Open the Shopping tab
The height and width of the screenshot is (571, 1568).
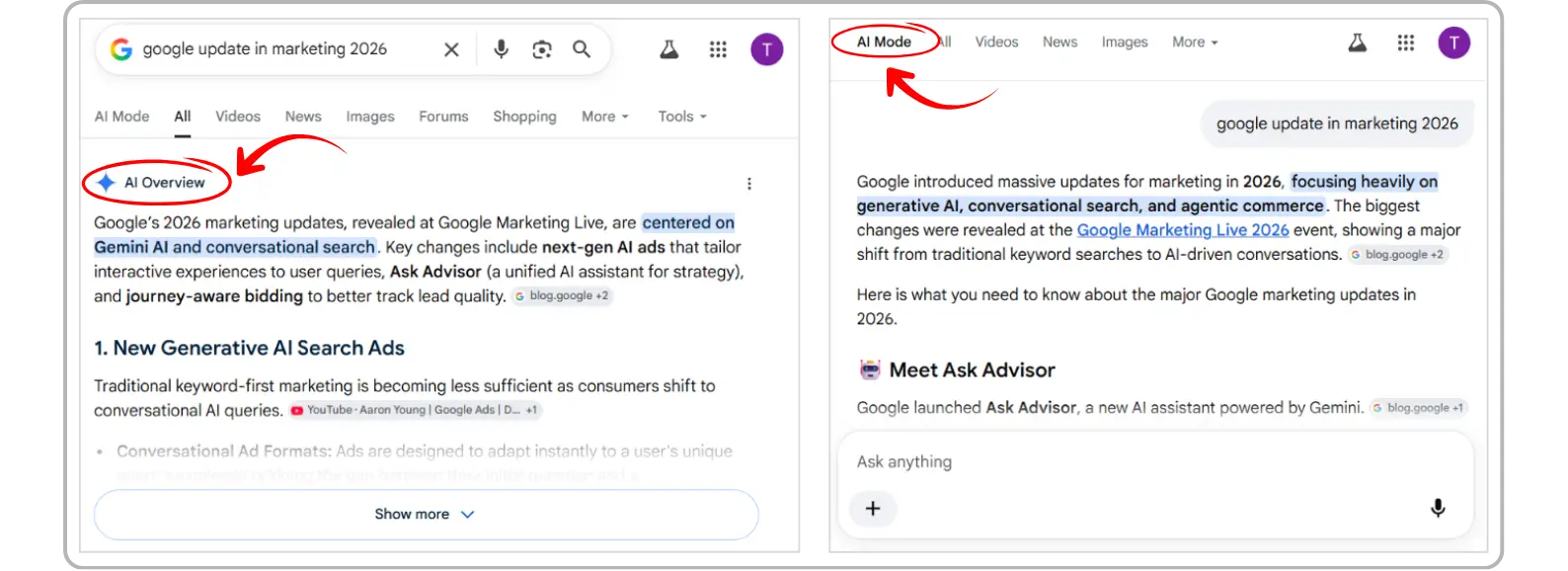point(524,117)
